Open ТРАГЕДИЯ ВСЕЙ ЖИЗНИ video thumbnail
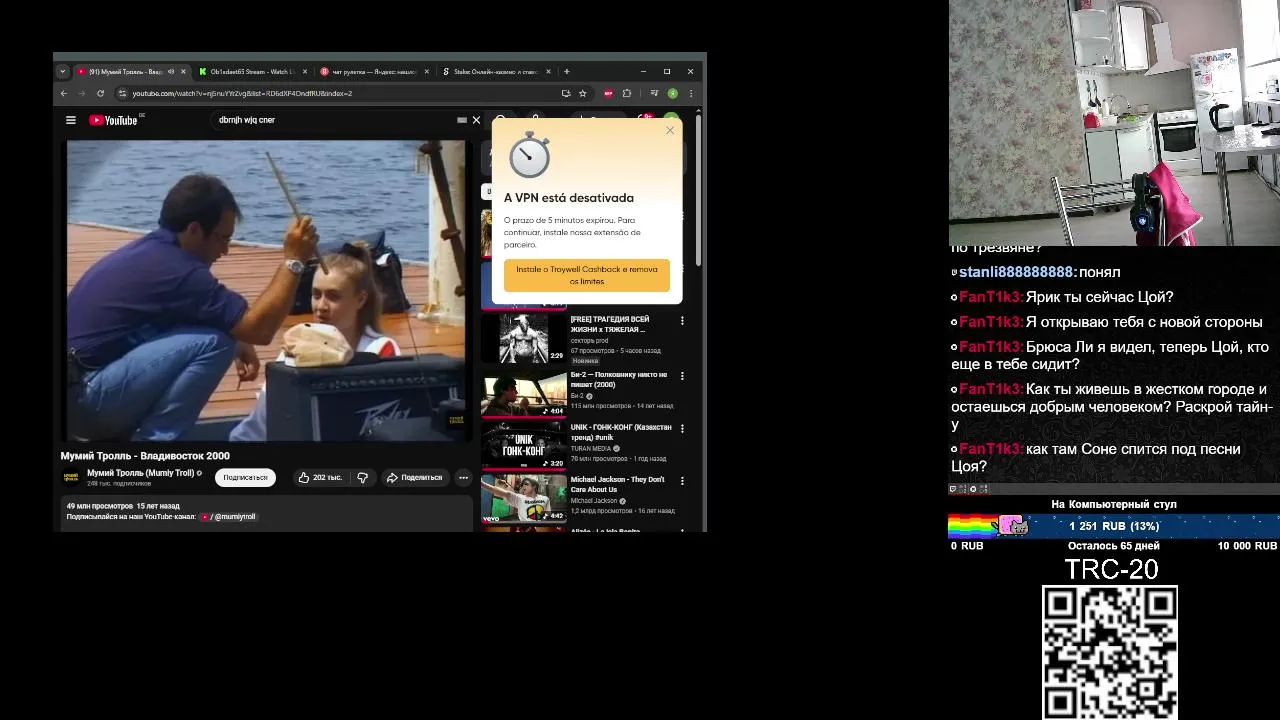 pos(524,338)
